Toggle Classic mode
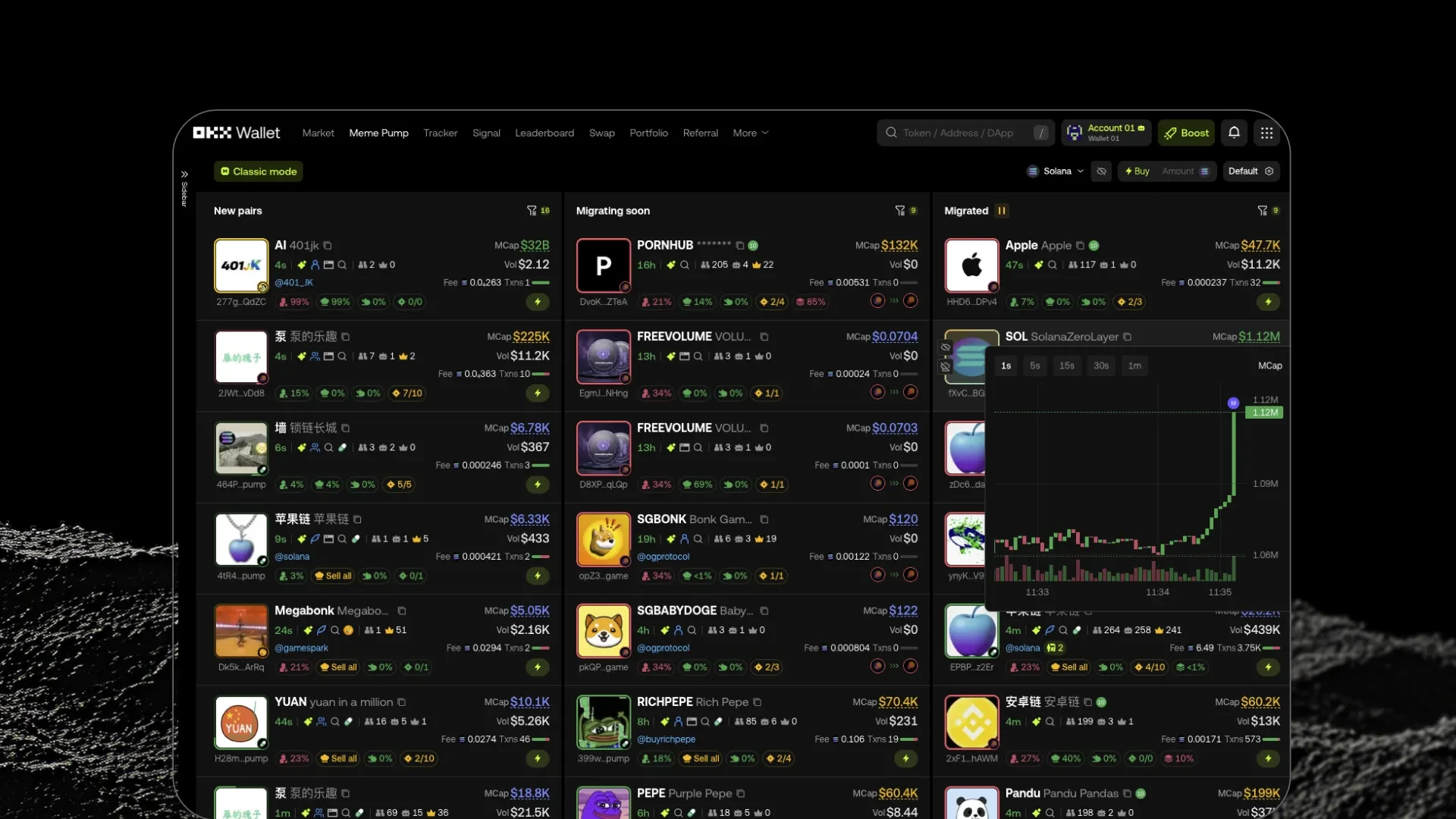 click(x=259, y=171)
